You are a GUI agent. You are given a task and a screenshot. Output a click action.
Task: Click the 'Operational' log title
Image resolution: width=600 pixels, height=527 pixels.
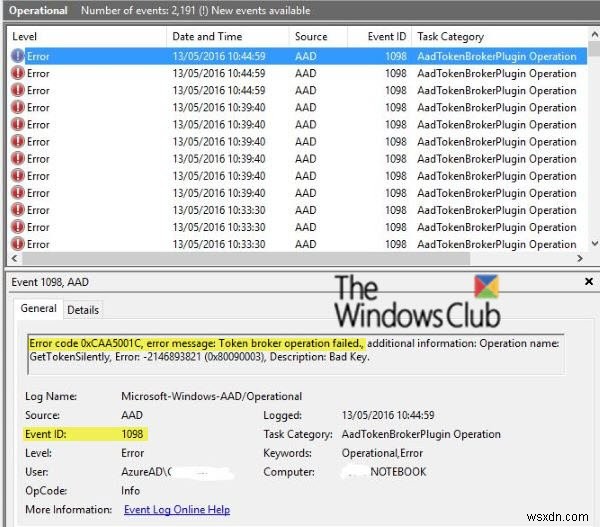click(x=38, y=11)
